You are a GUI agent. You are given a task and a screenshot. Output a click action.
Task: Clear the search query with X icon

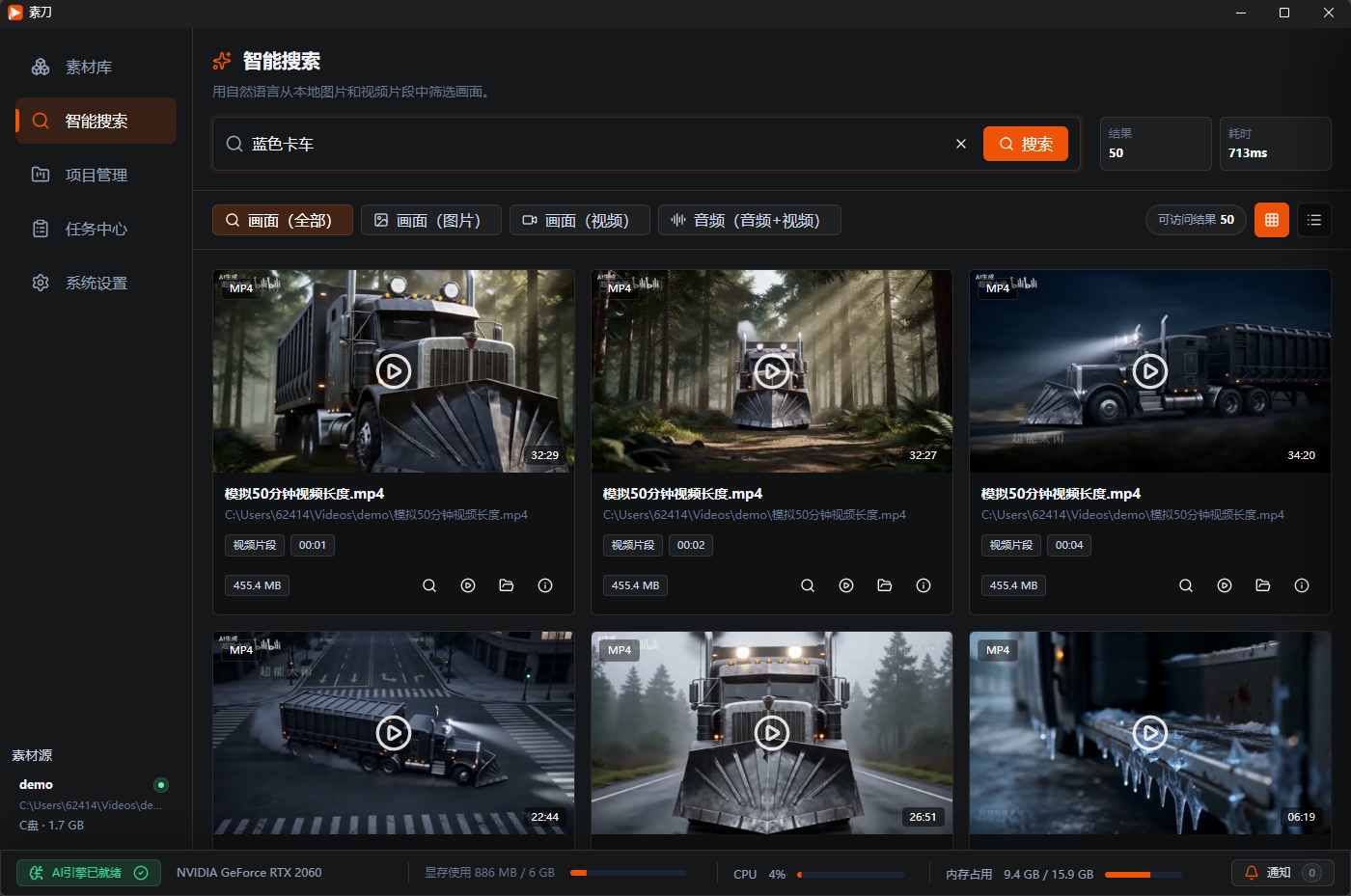pos(961,144)
